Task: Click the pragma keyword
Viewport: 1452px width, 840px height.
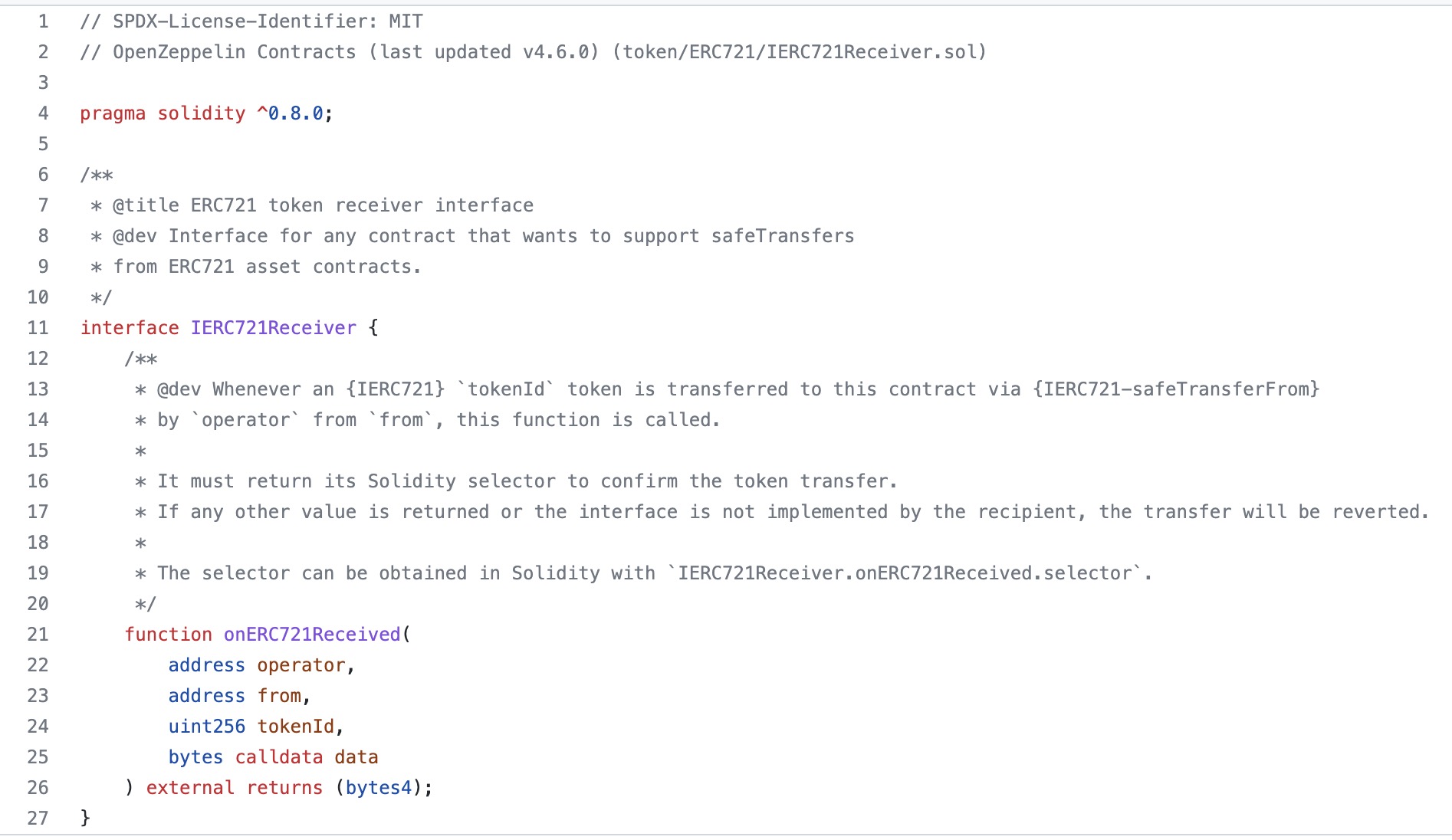Action: point(113,113)
